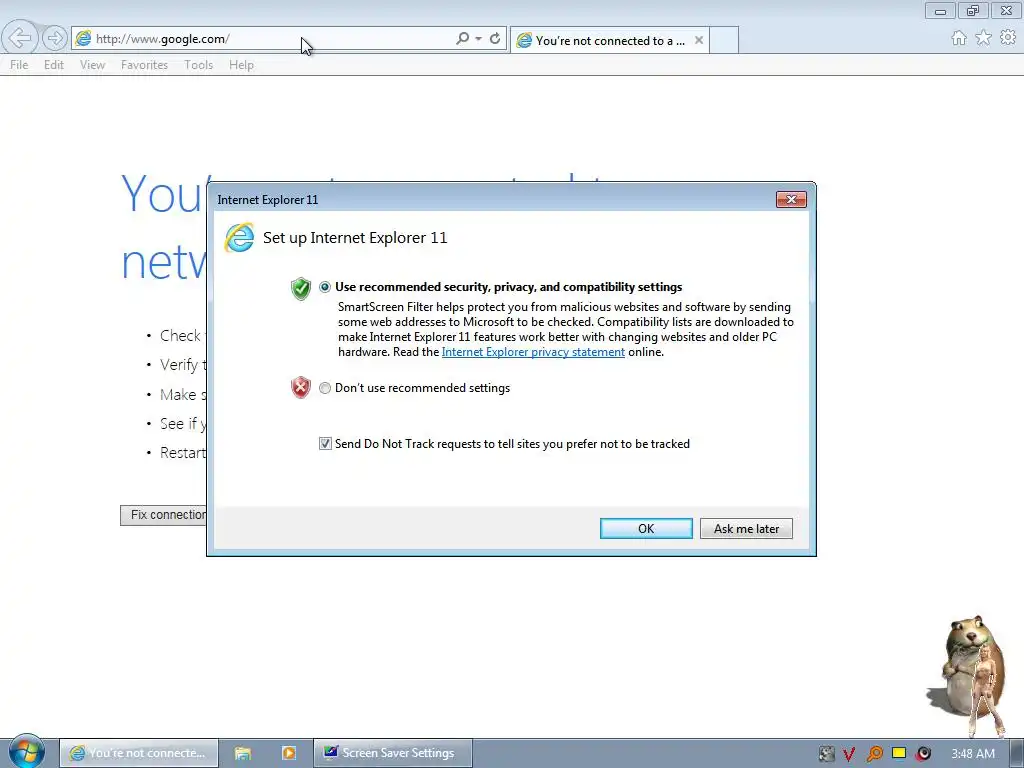Click the red shield X icon

point(300,387)
